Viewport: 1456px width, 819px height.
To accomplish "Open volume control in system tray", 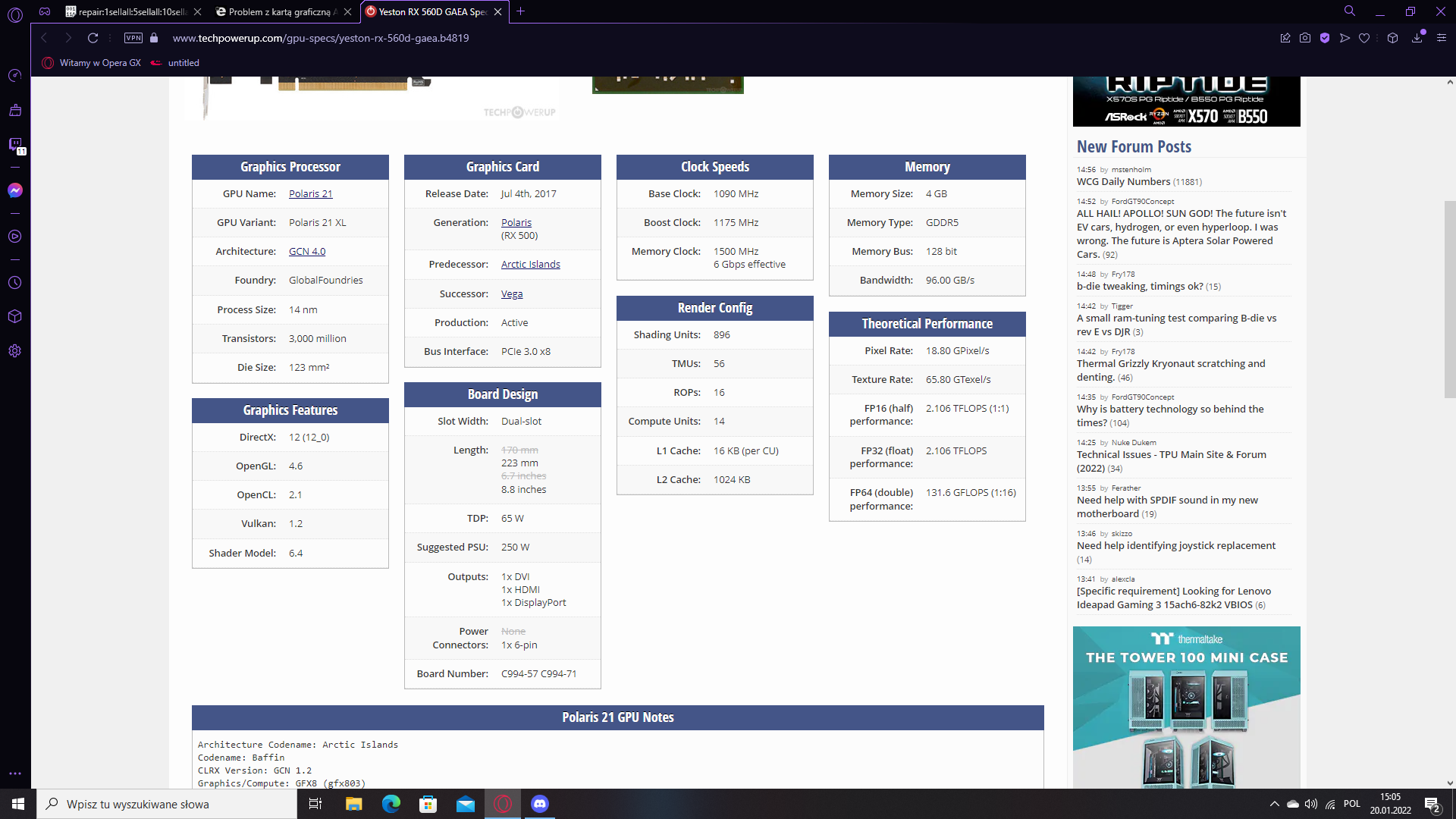I will coord(1311,804).
